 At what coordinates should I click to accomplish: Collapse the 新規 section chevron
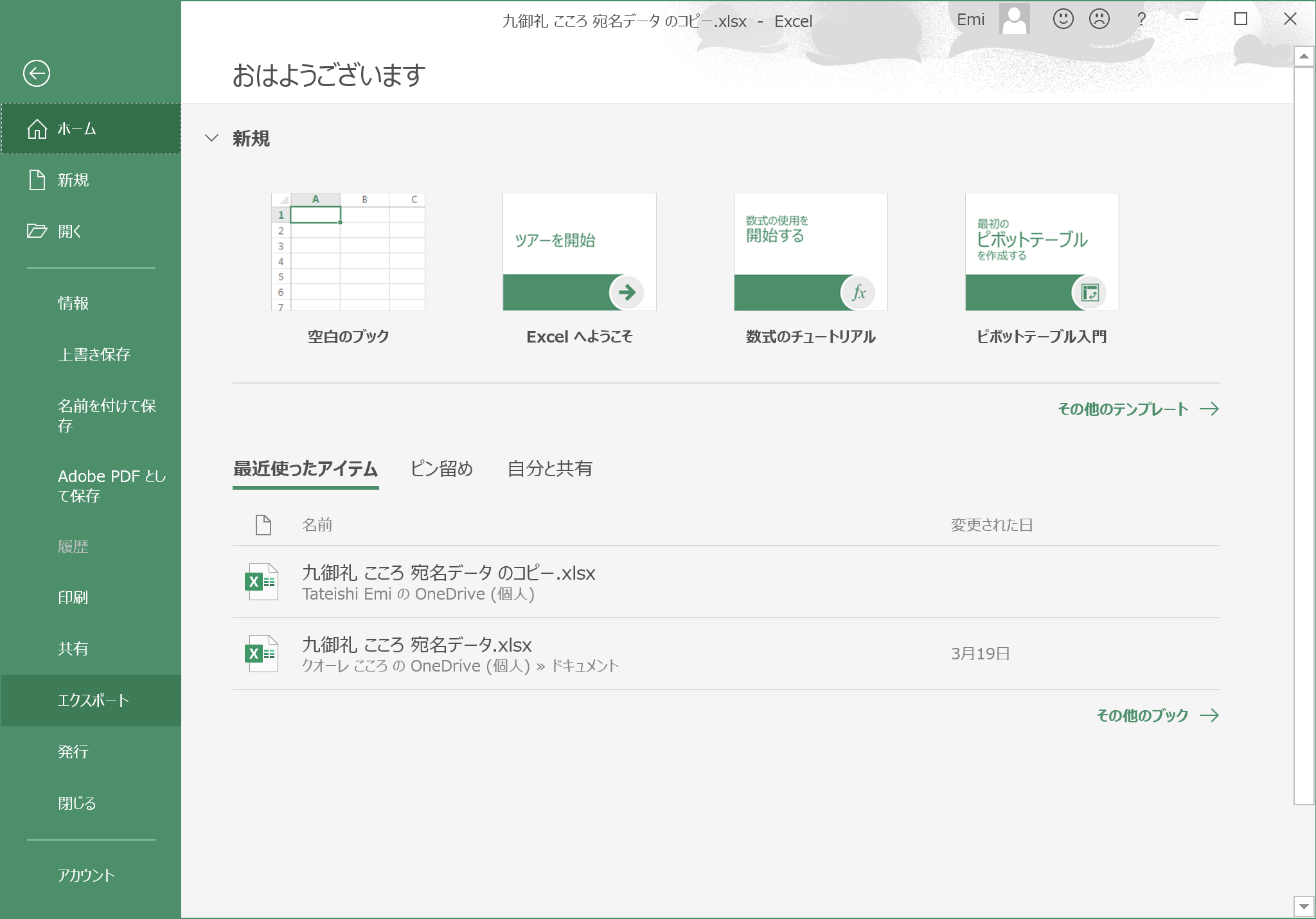(211, 138)
